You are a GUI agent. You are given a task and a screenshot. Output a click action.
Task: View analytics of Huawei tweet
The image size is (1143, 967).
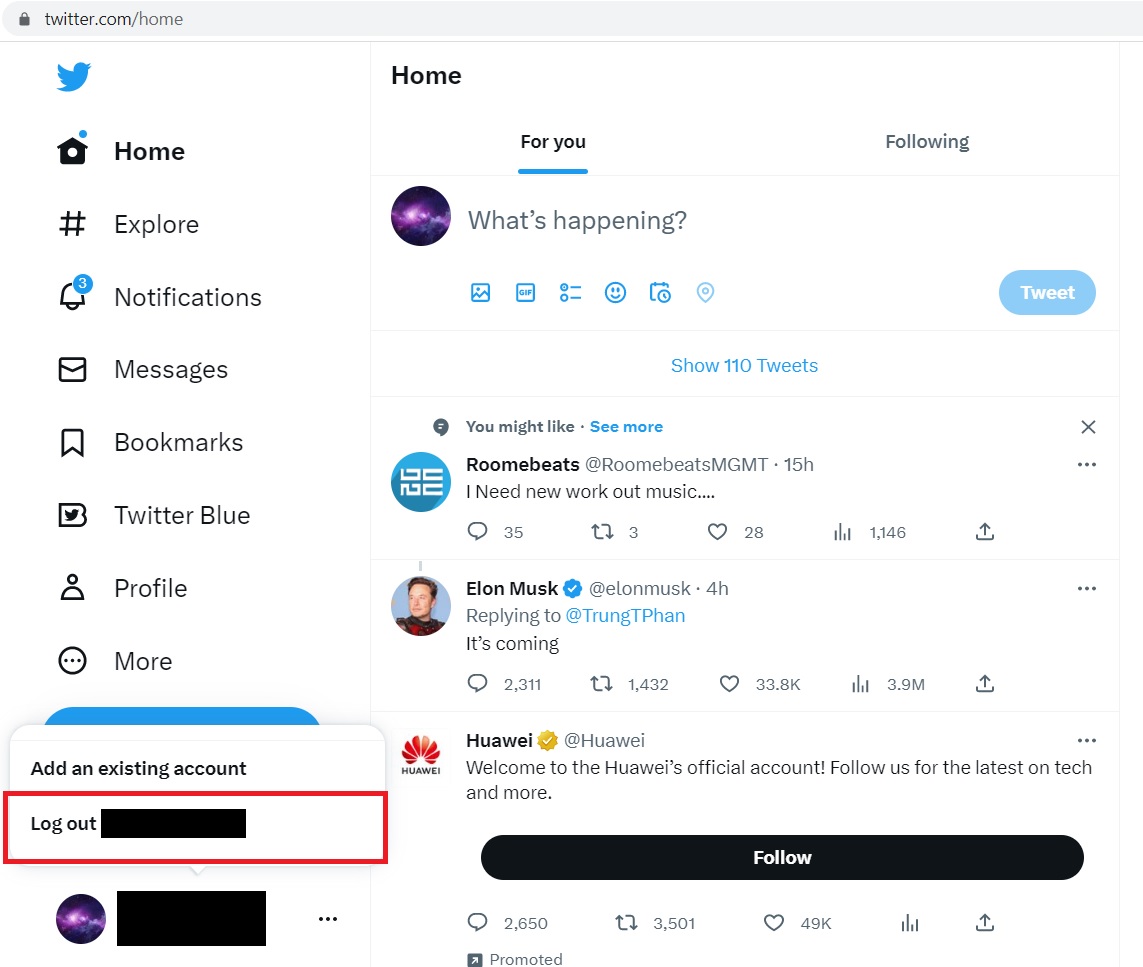(910, 923)
